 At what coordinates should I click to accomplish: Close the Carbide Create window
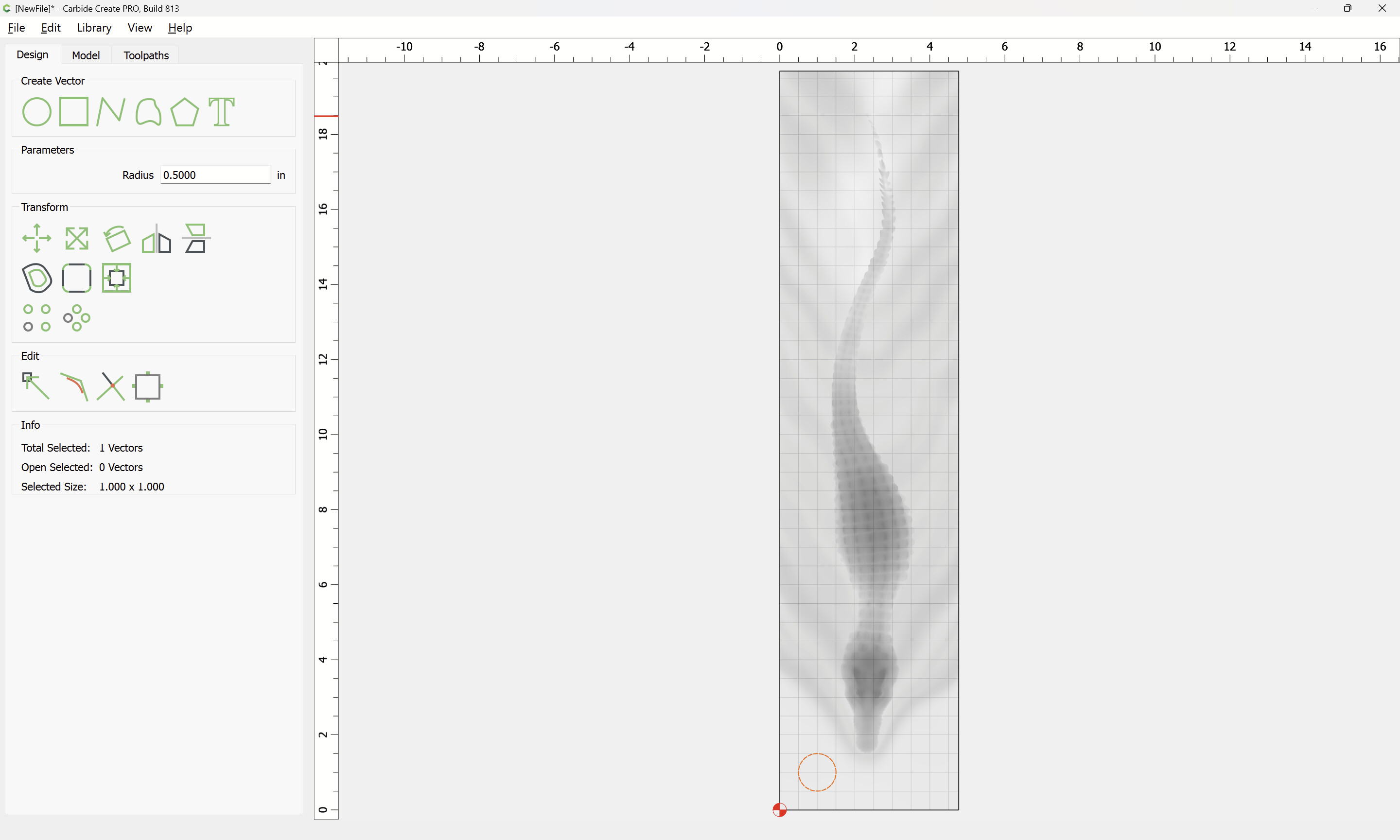click(1382, 8)
